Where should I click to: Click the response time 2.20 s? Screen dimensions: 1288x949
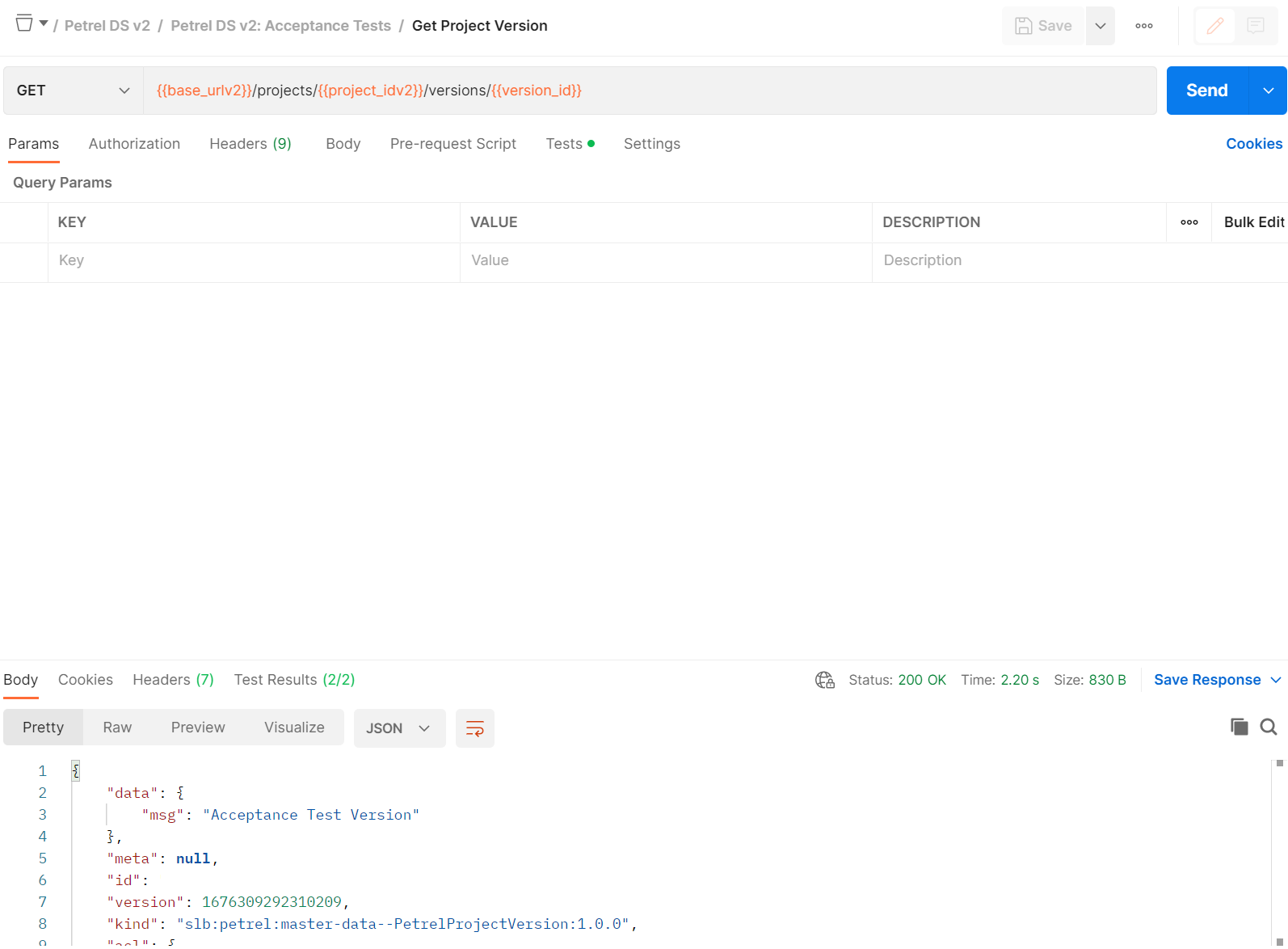(1020, 680)
